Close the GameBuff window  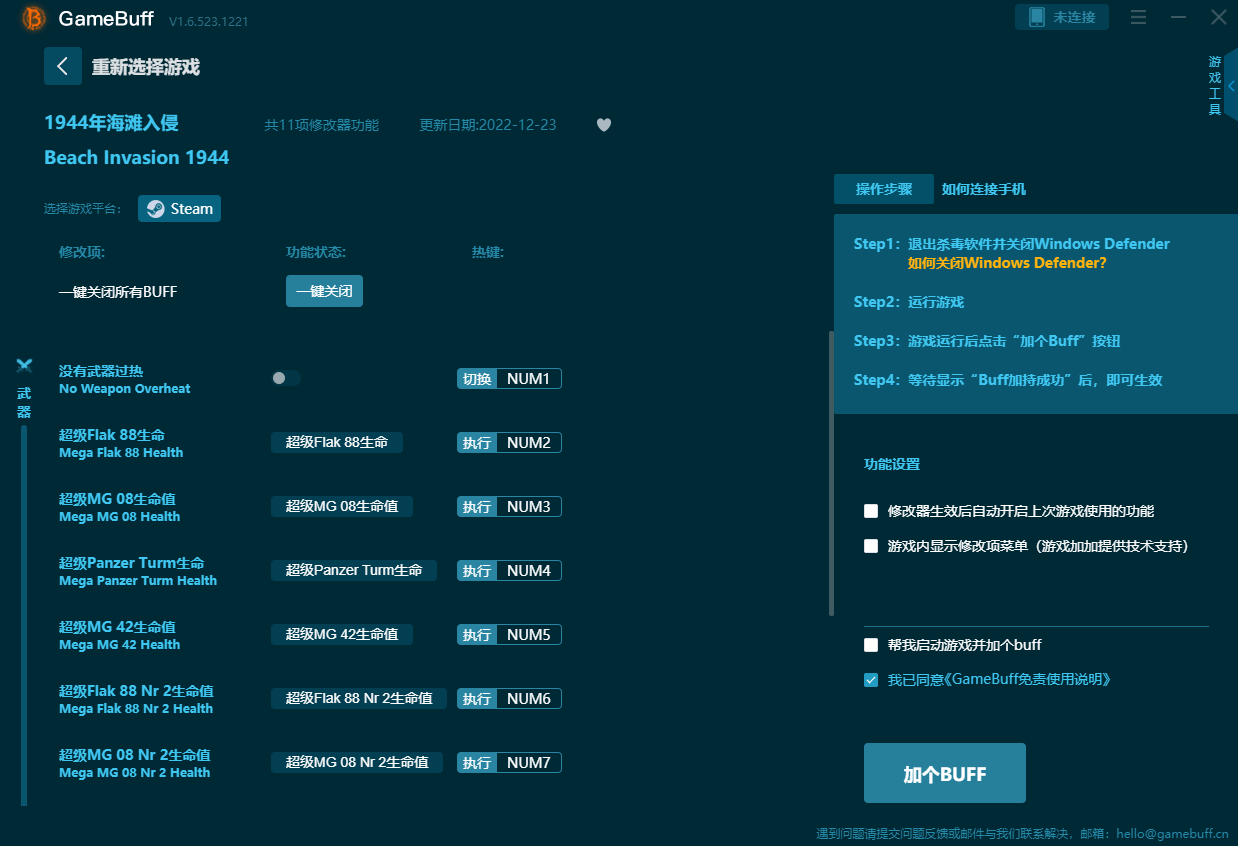(x=1219, y=17)
